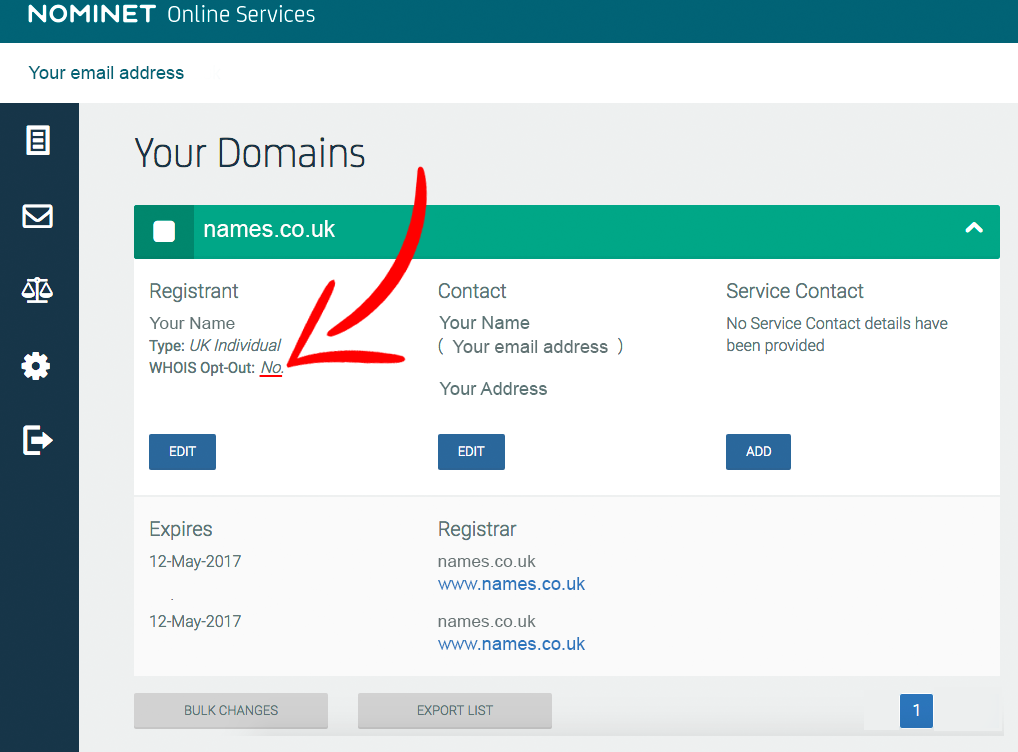Click 'Your Address' in Contact section
Screen dimensions: 1018x752
coord(493,388)
